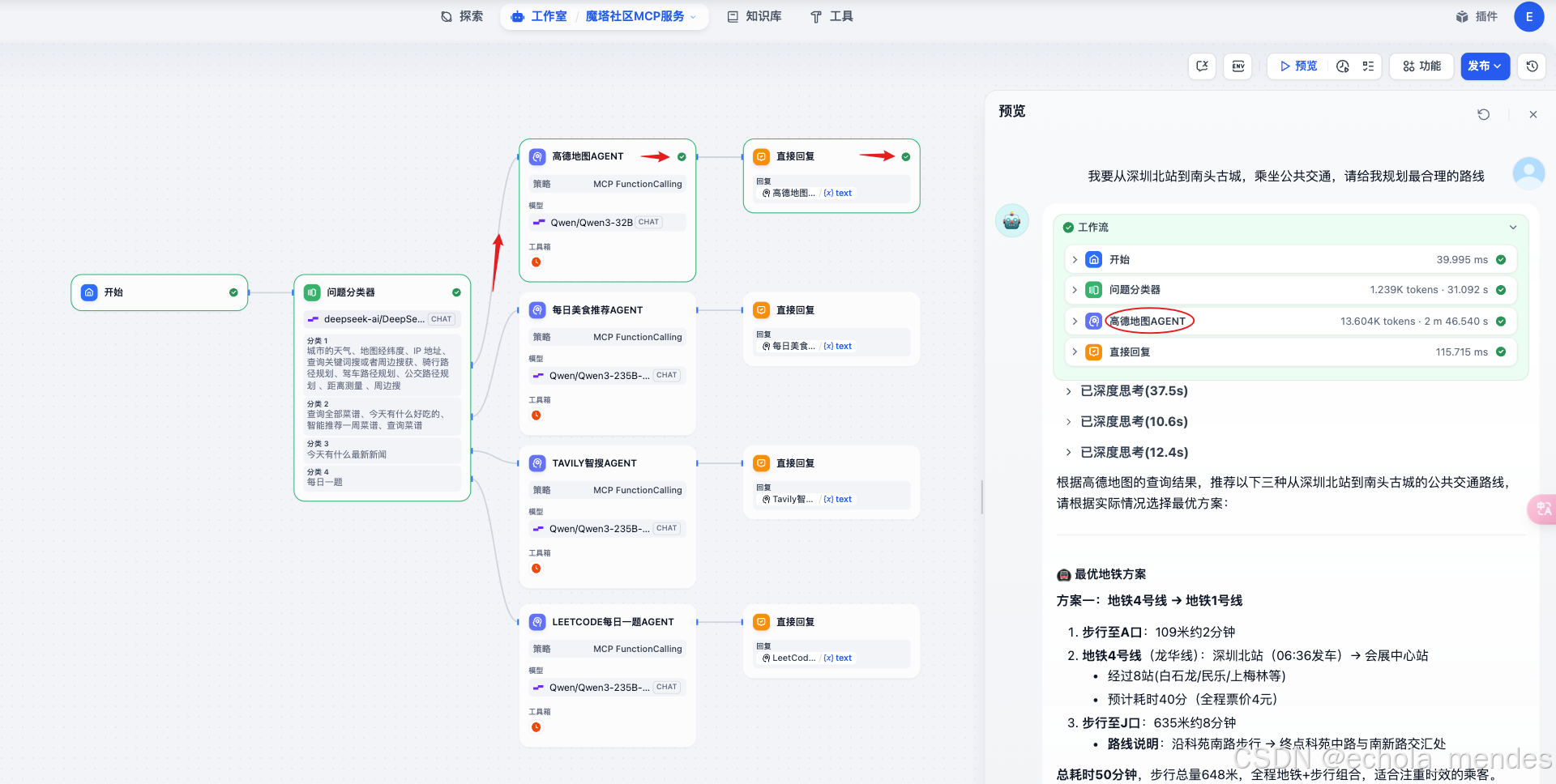The width and height of the screenshot is (1556, 784).
Task: Click the 开始 node home icon on canvas
Action: coord(90,292)
